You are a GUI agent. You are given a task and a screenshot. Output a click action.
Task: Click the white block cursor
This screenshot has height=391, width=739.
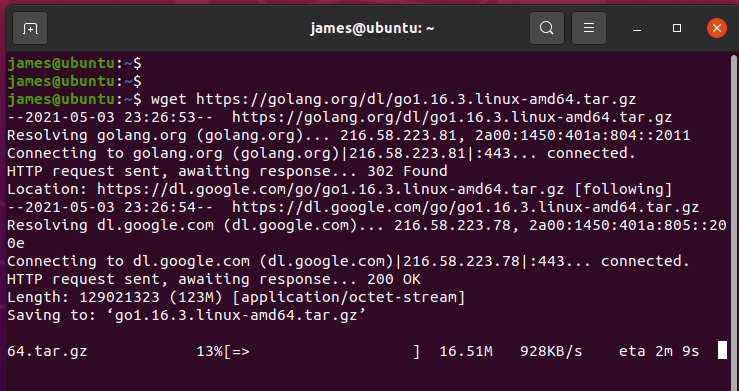click(722, 351)
